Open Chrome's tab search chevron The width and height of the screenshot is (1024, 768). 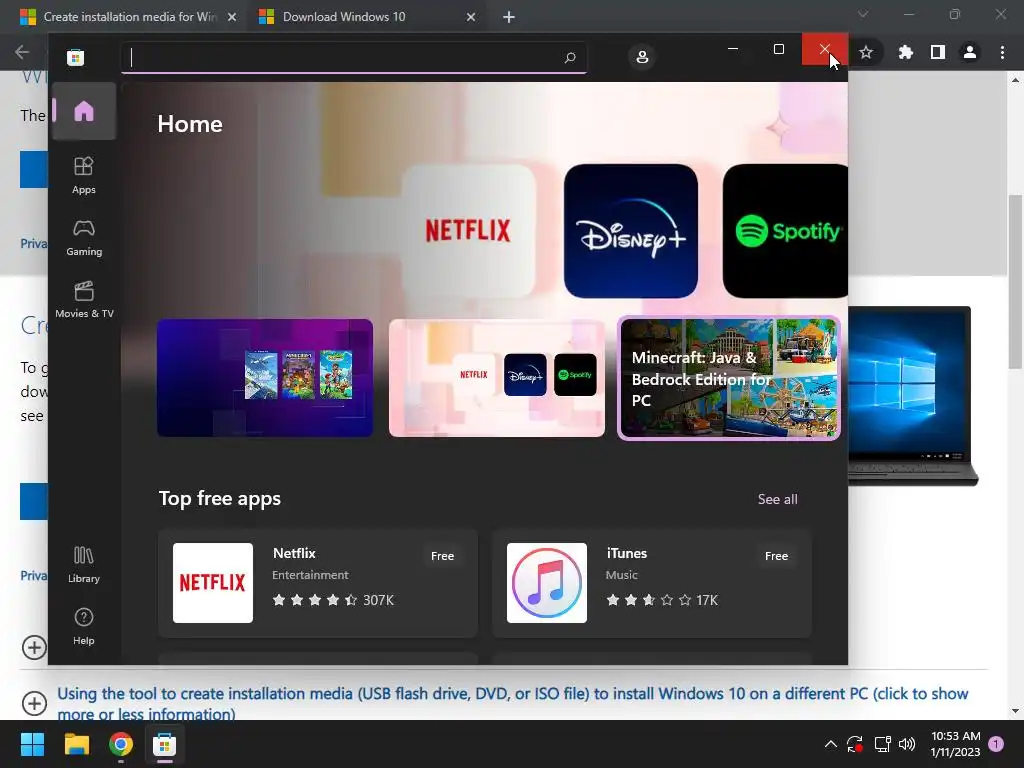(863, 14)
